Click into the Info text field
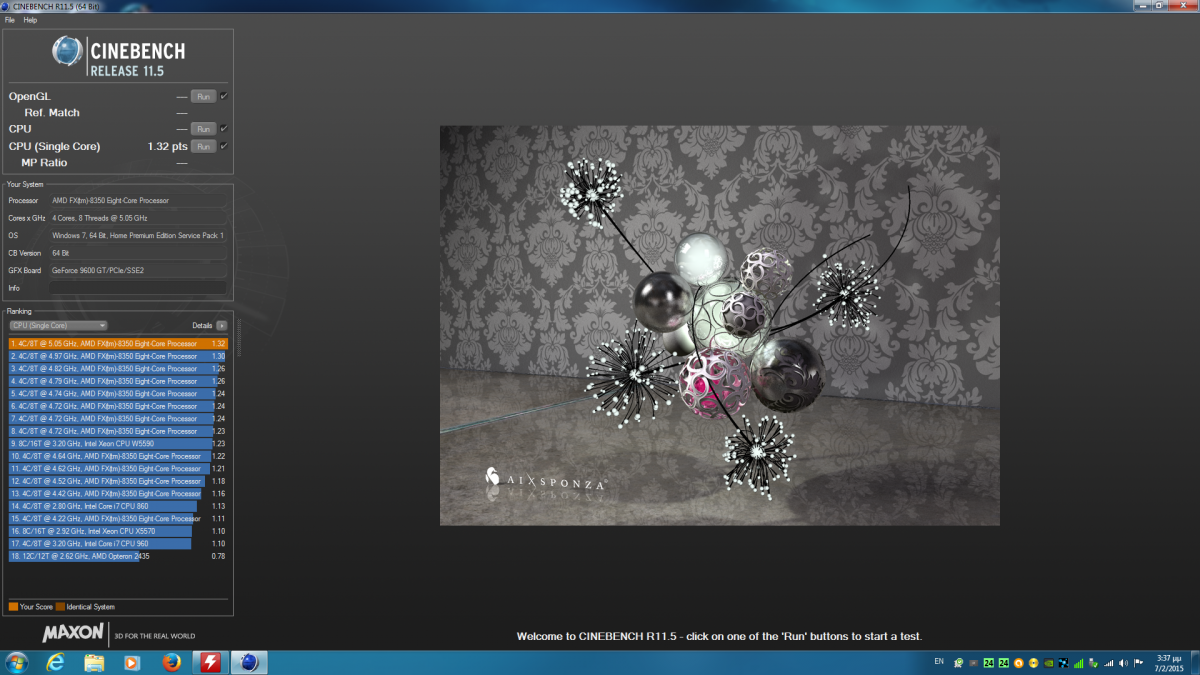 [138, 288]
